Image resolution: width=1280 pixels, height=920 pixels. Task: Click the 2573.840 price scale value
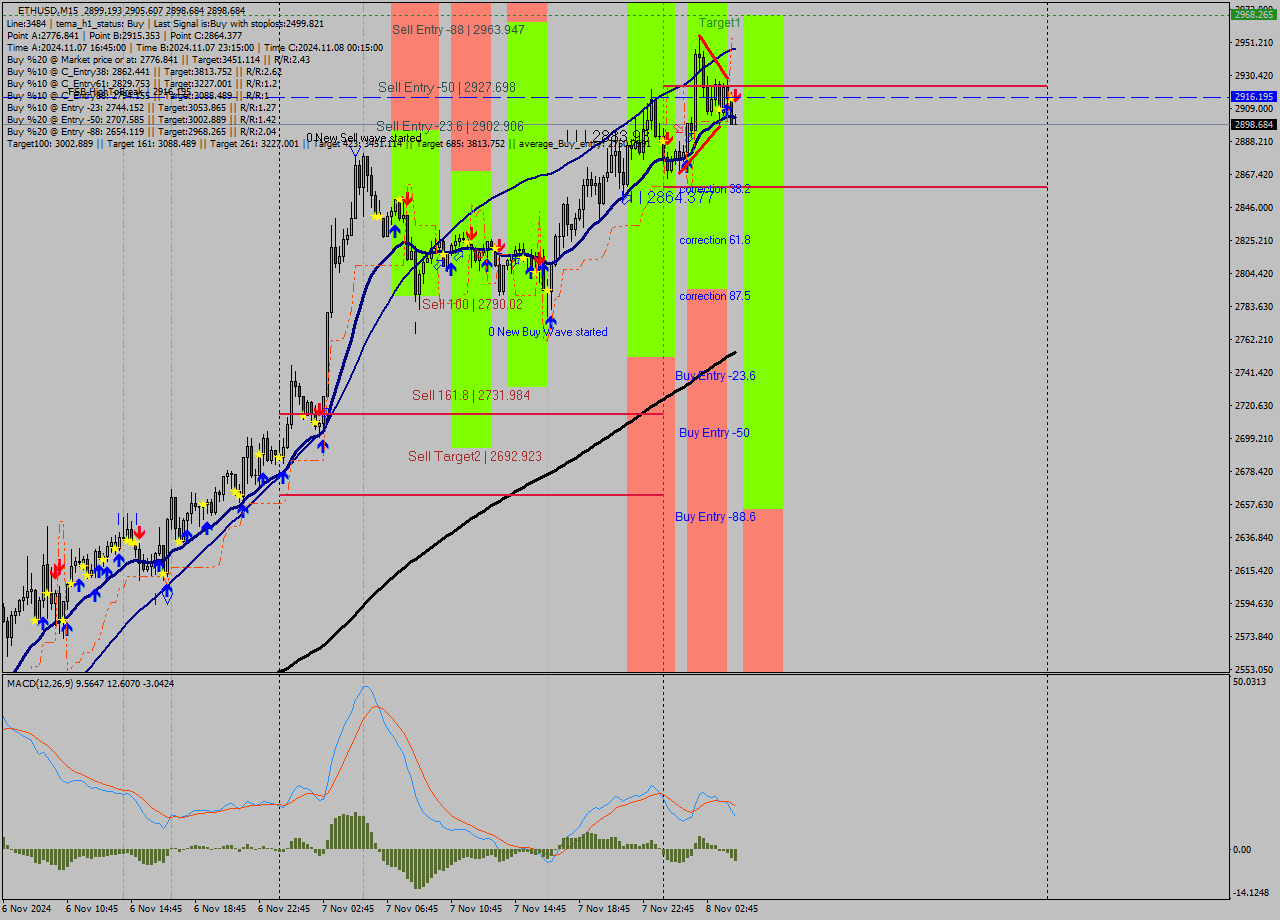coord(1253,637)
